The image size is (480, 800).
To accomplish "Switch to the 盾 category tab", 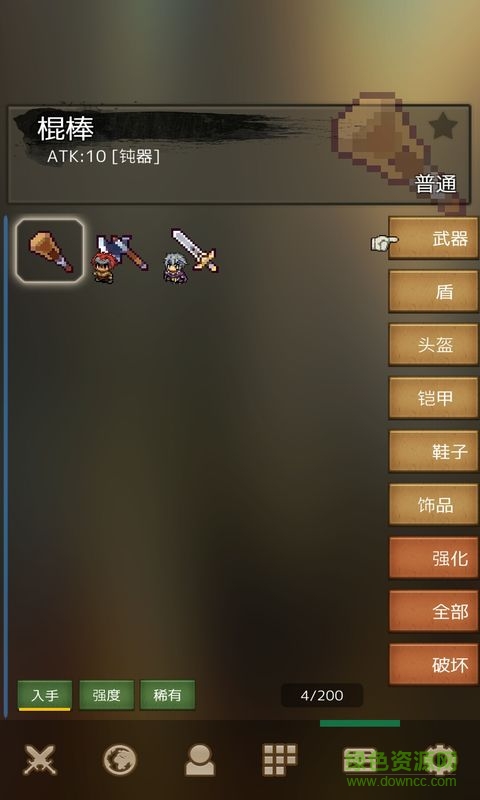I will pyautogui.click(x=434, y=291).
